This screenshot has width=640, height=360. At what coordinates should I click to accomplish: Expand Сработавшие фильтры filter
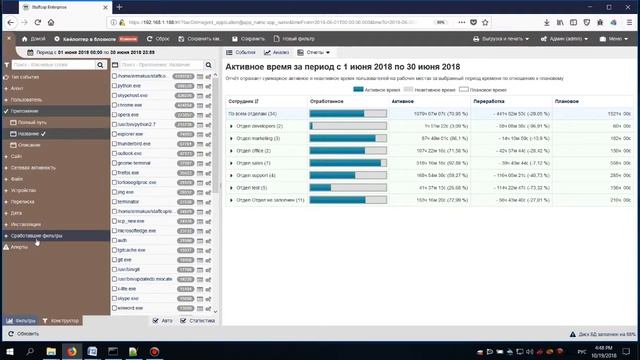[x=6, y=236]
